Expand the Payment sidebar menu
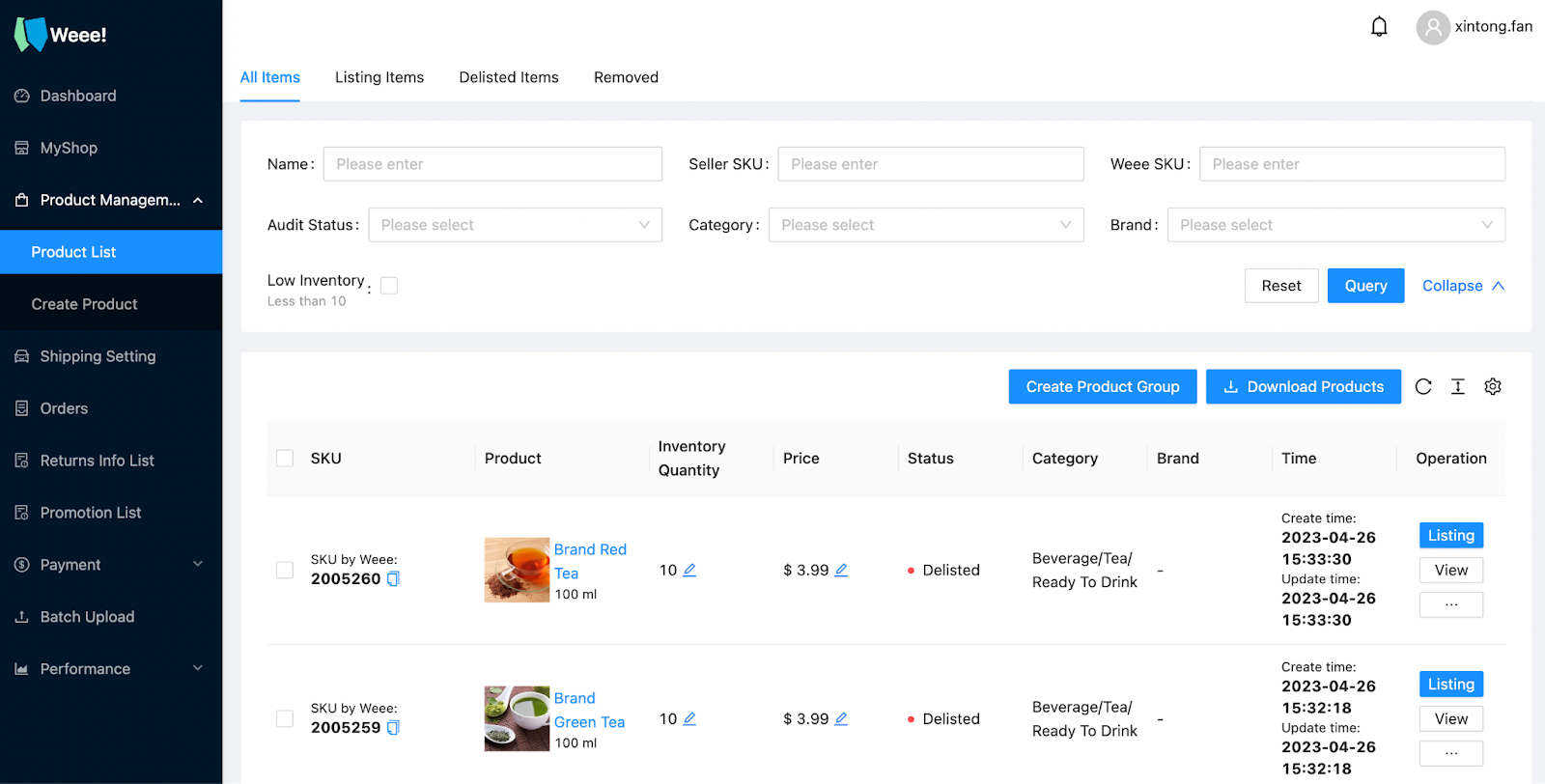The image size is (1545, 784). point(111,565)
